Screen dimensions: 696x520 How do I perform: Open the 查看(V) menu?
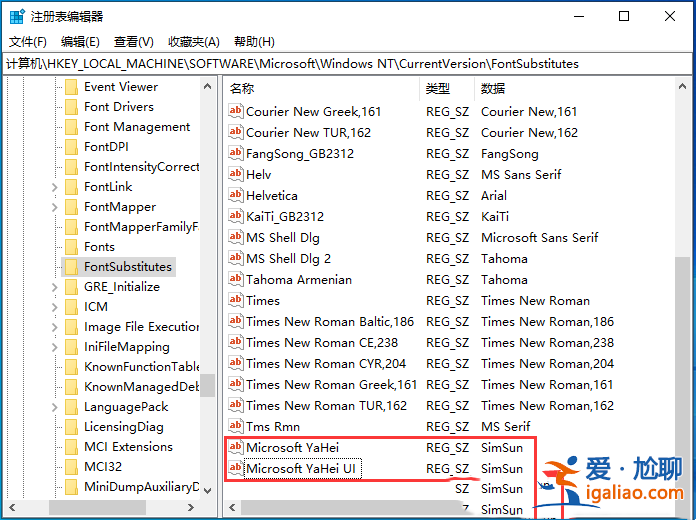[x=134, y=42]
